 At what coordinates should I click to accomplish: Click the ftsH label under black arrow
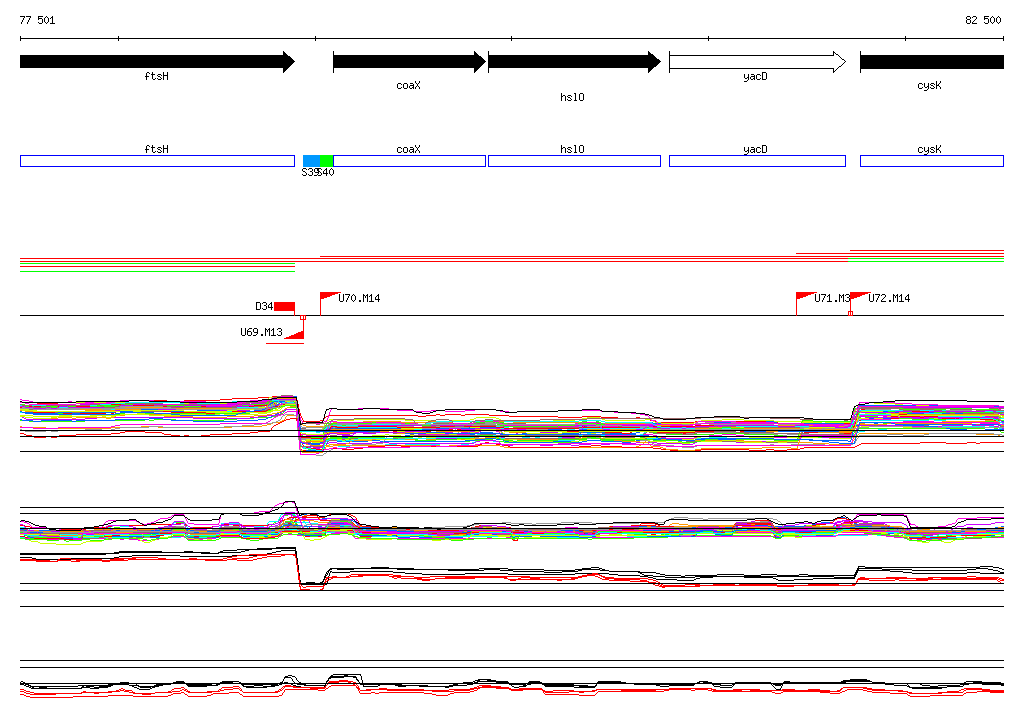[157, 76]
